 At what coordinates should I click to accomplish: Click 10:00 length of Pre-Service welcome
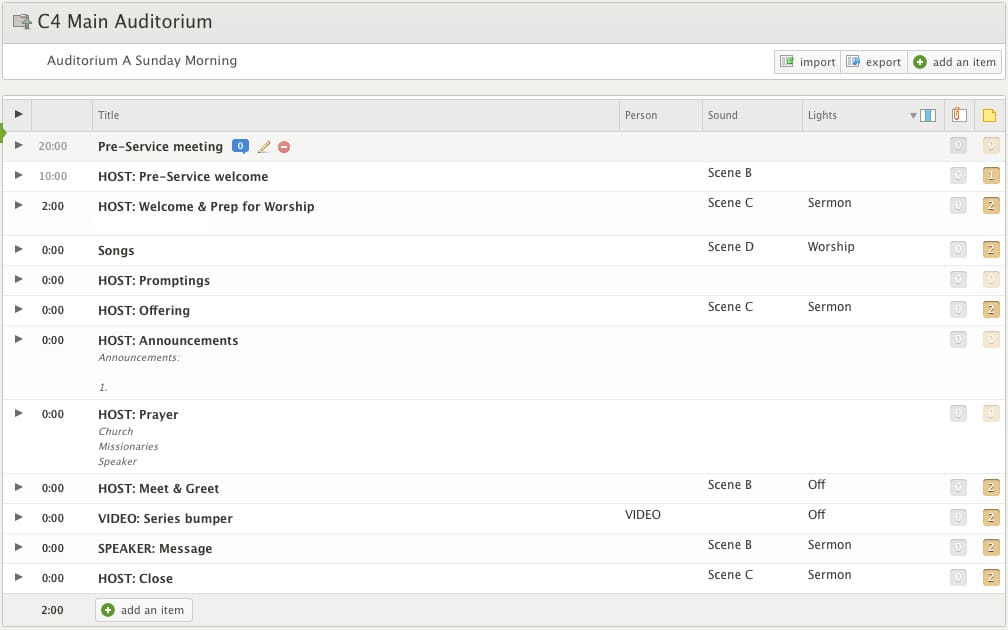(53, 176)
